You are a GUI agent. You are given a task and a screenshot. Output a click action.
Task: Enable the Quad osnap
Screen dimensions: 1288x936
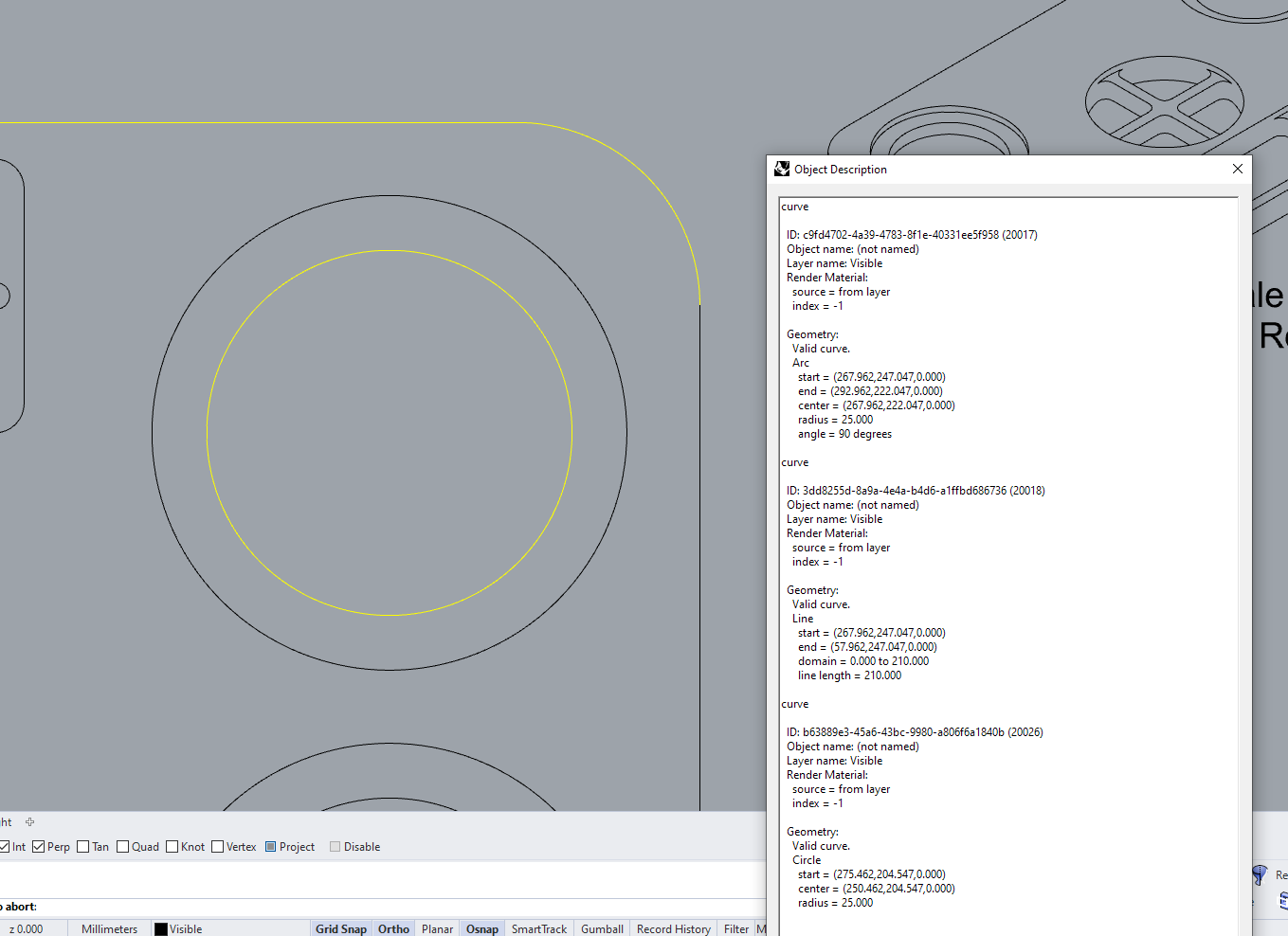click(x=122, y=846)
